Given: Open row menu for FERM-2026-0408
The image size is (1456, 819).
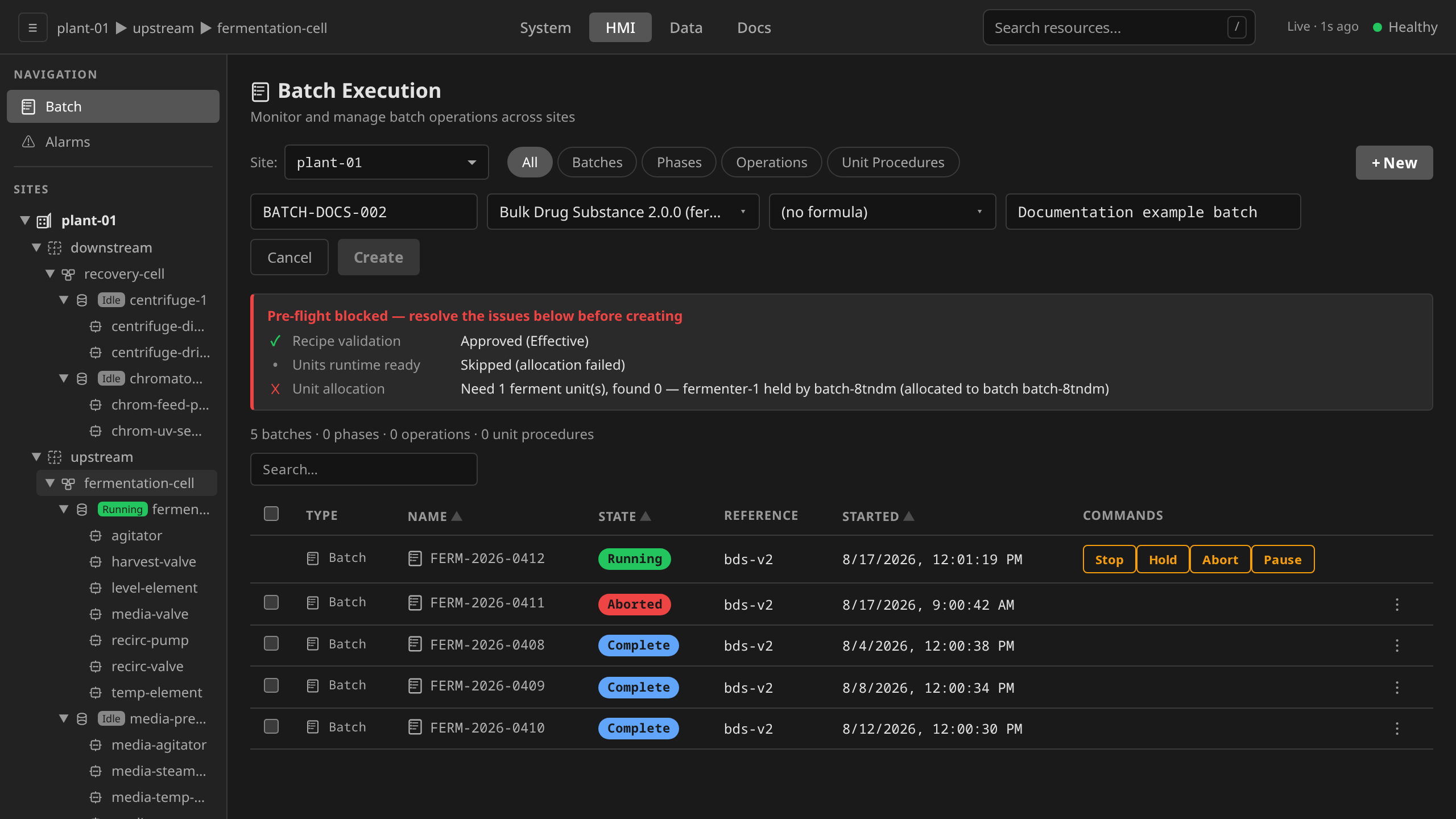Looking at the screenshot, I should click(x=1397, y=646).
